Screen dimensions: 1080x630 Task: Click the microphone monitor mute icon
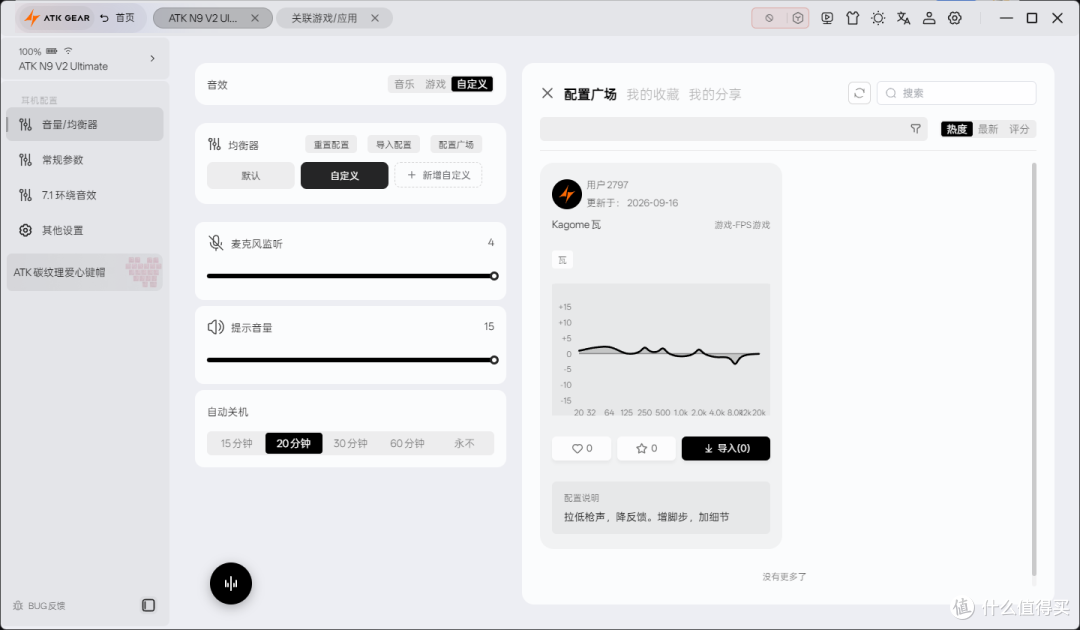[216, 242]
